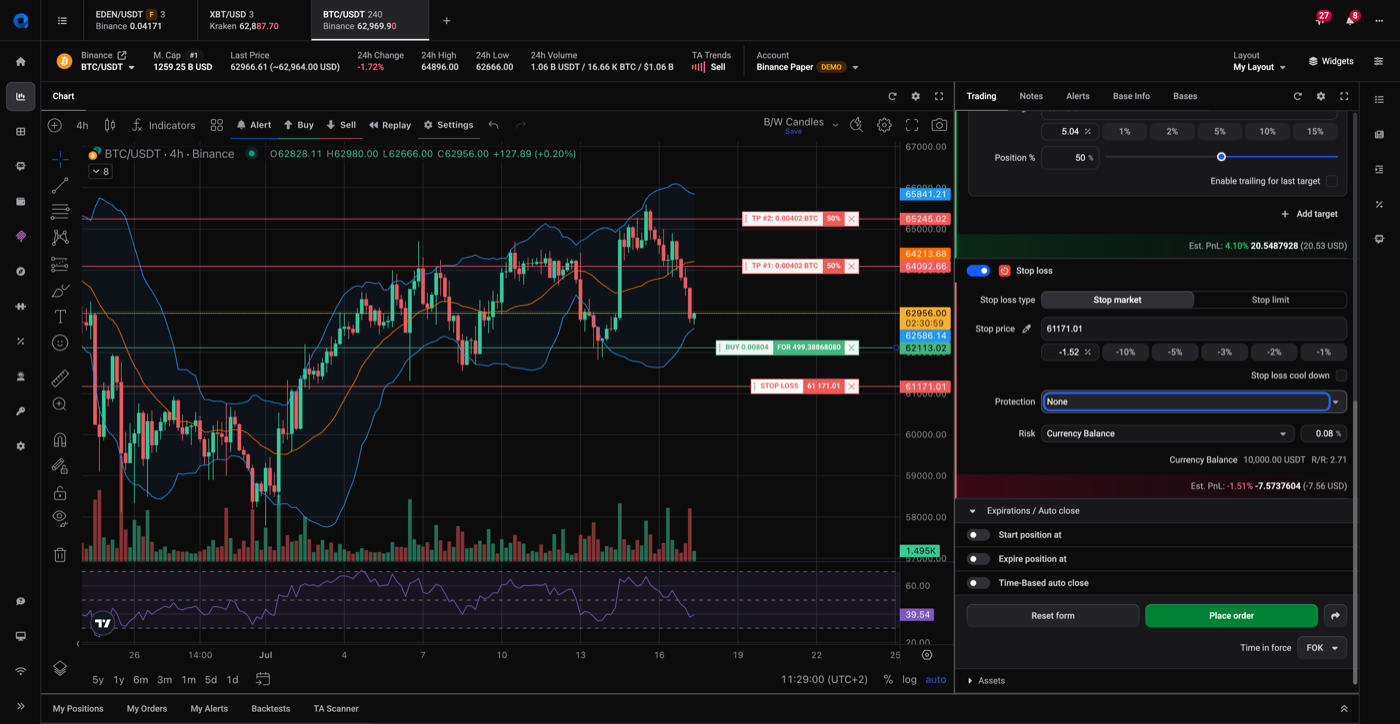Open the BTC/USDT symbol dropdown
Screen dimensions: 1400x724
point(108,67)
